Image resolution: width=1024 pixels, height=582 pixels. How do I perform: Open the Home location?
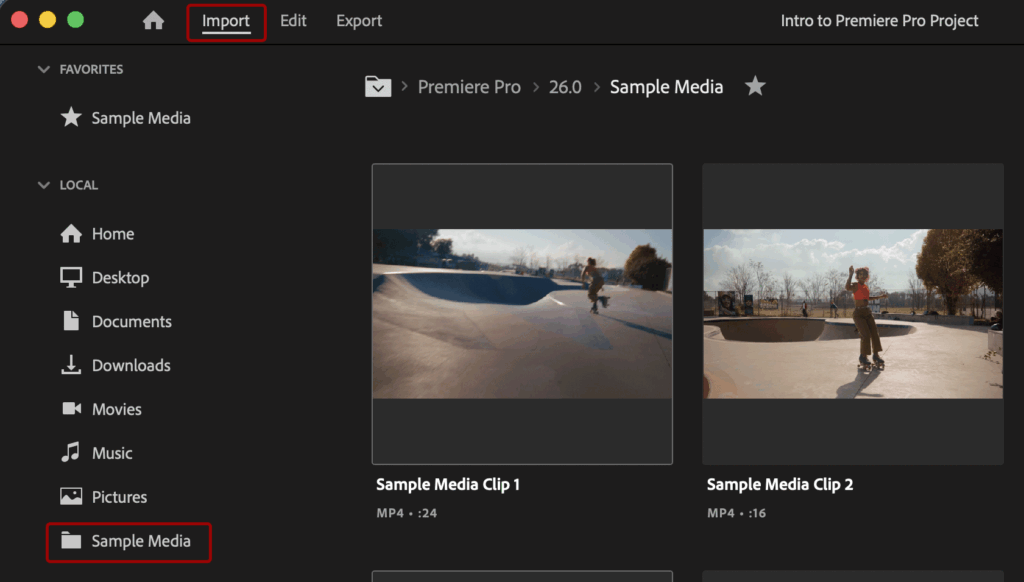(x=113, y=234)
